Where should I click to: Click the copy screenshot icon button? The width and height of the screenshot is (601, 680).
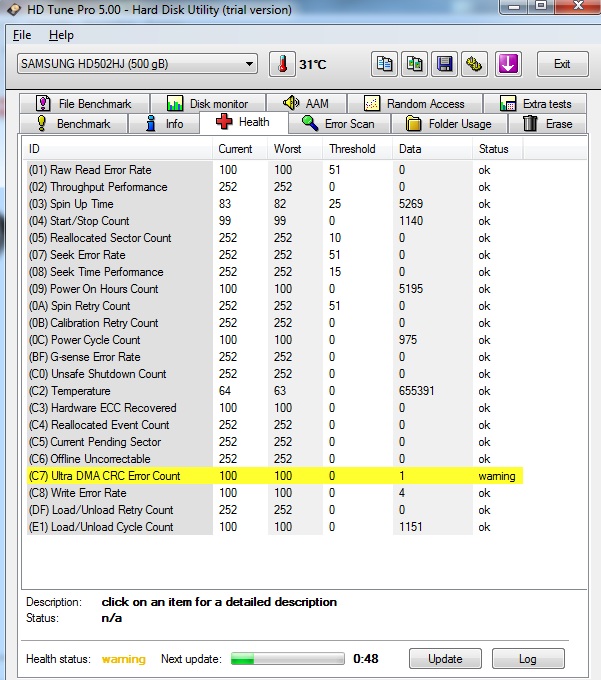pyautogui.click(x=414, y=64)
